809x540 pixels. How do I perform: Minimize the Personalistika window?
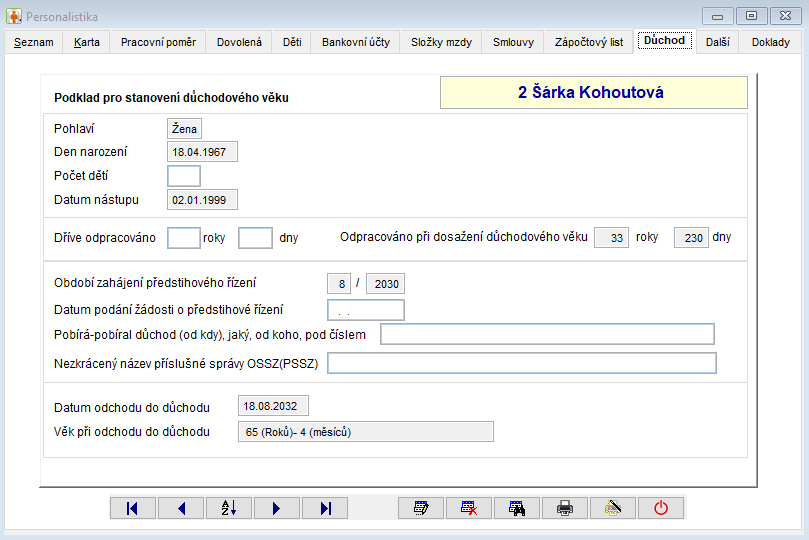[717, 16]
